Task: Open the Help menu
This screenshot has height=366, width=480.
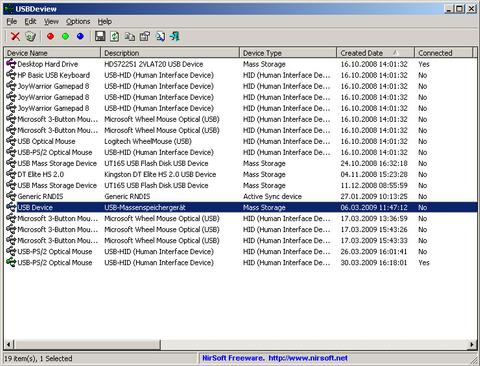Action: (105, 22)
